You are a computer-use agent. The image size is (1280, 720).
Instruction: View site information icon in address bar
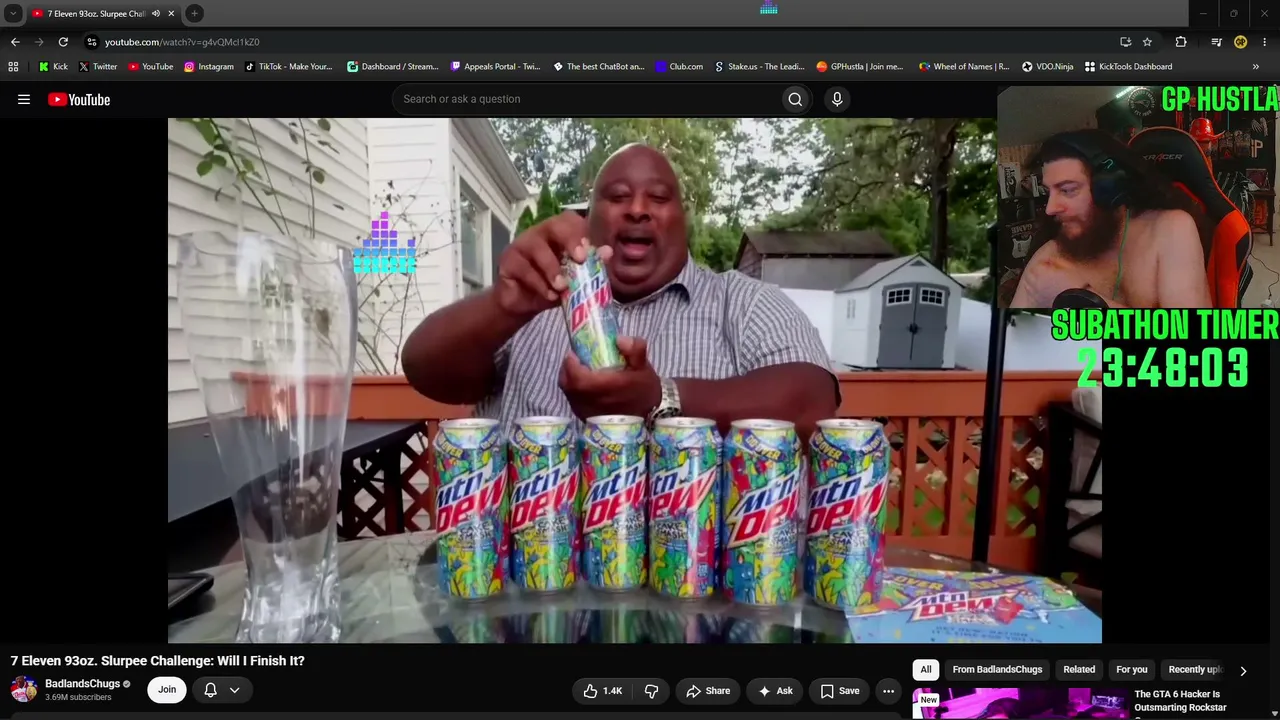91,42
